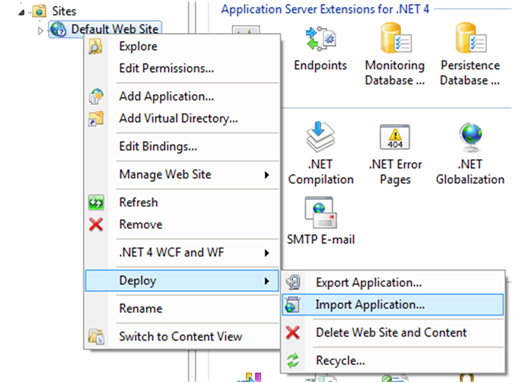
Task: Choose Recycle... from the Deploy submenu
Action: click(x=393, y=361)
